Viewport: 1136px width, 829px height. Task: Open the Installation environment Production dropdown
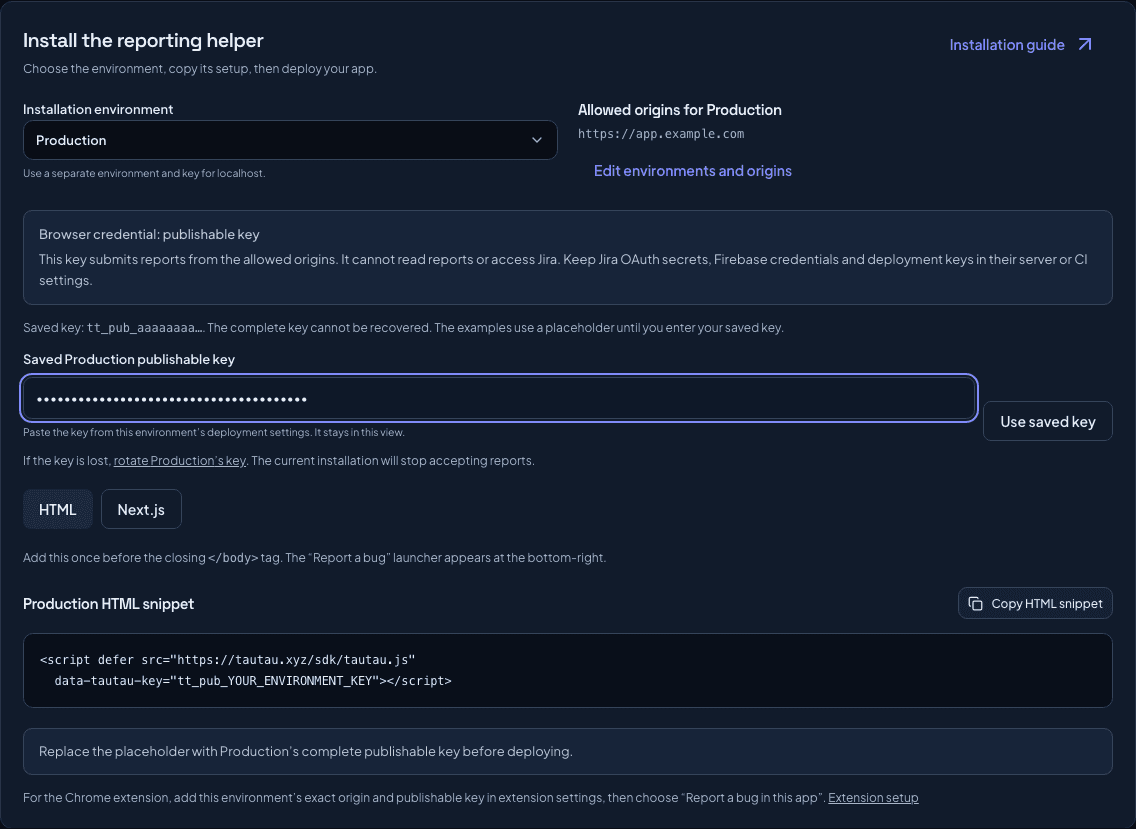tap(290, 140)
